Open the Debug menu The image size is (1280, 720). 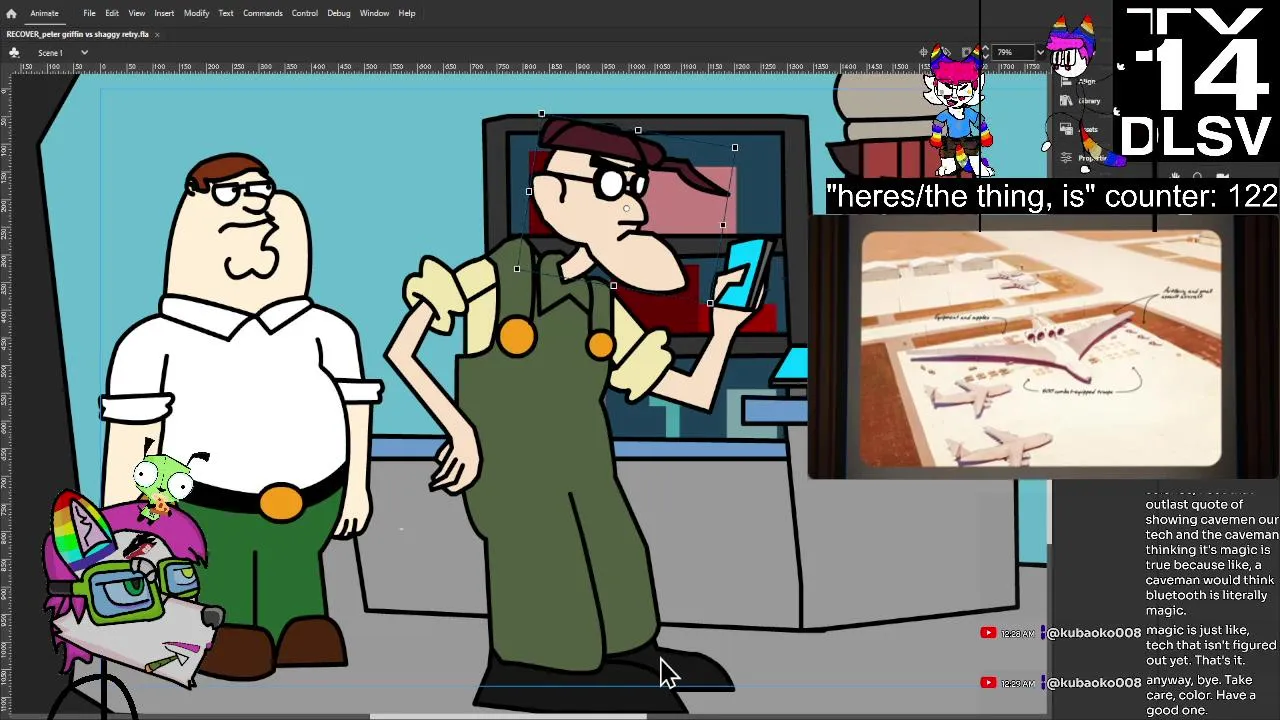coord(339,13)
